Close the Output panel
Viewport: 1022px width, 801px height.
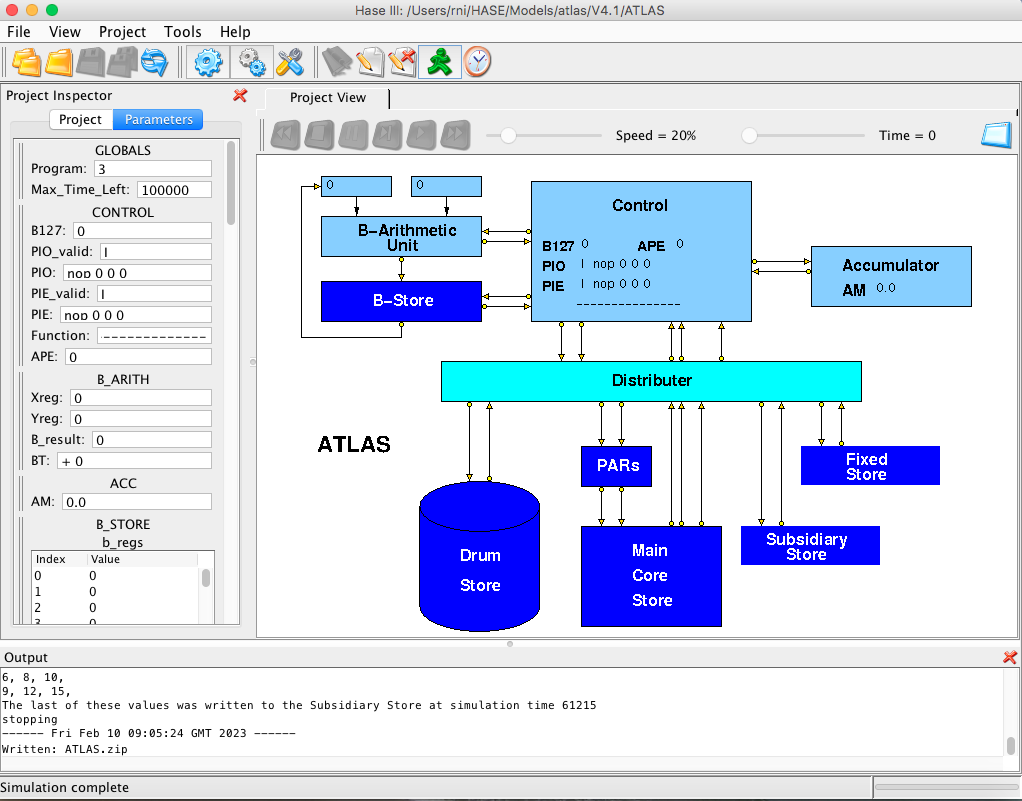point(1010,657)
